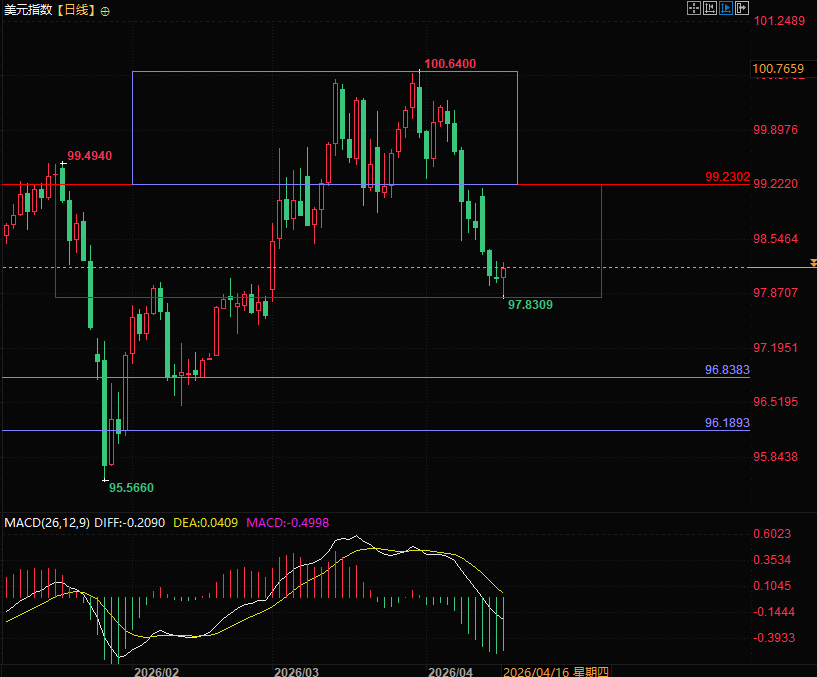Click the 美元指数 chart title
The image size is (817, 677).
[x=29, y=10]
